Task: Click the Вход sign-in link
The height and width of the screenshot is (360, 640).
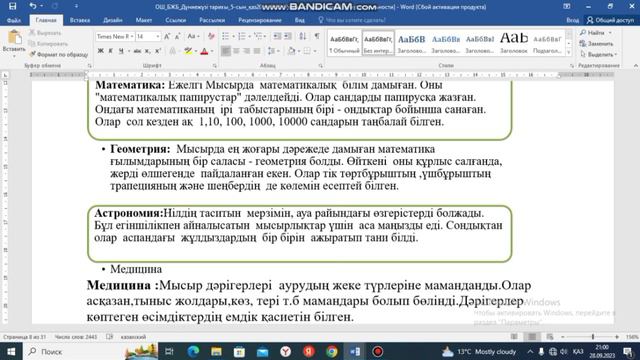Action: tap(572, 20)
